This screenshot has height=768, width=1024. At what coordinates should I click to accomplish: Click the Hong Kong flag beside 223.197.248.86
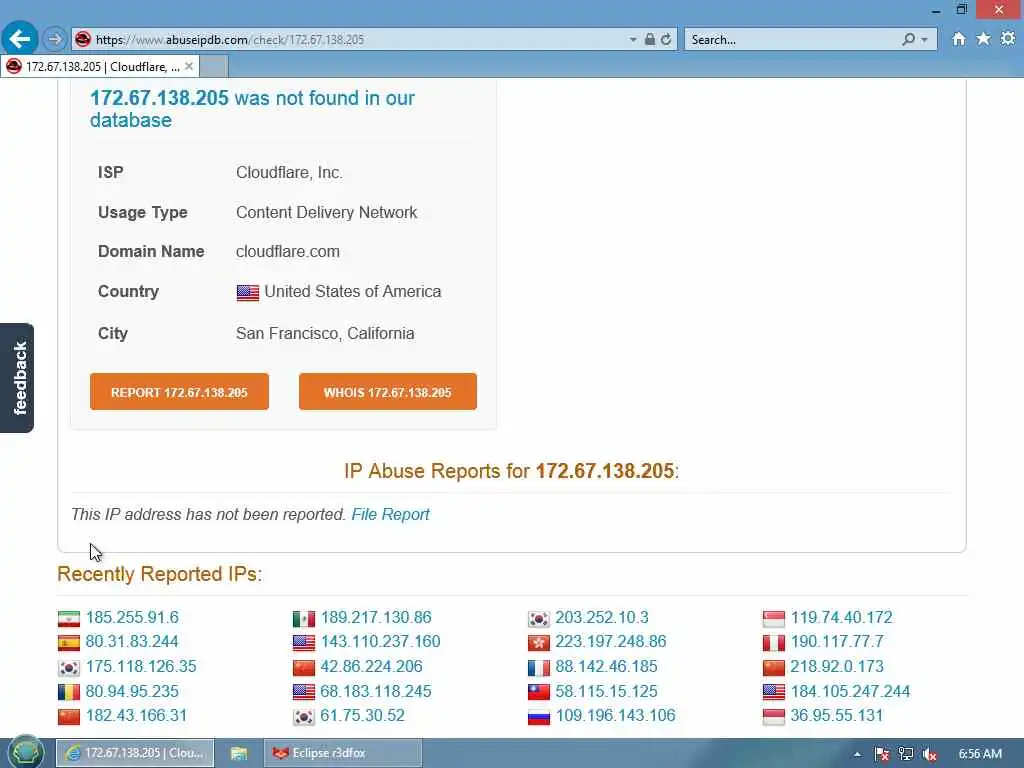[x=539, y=643]
